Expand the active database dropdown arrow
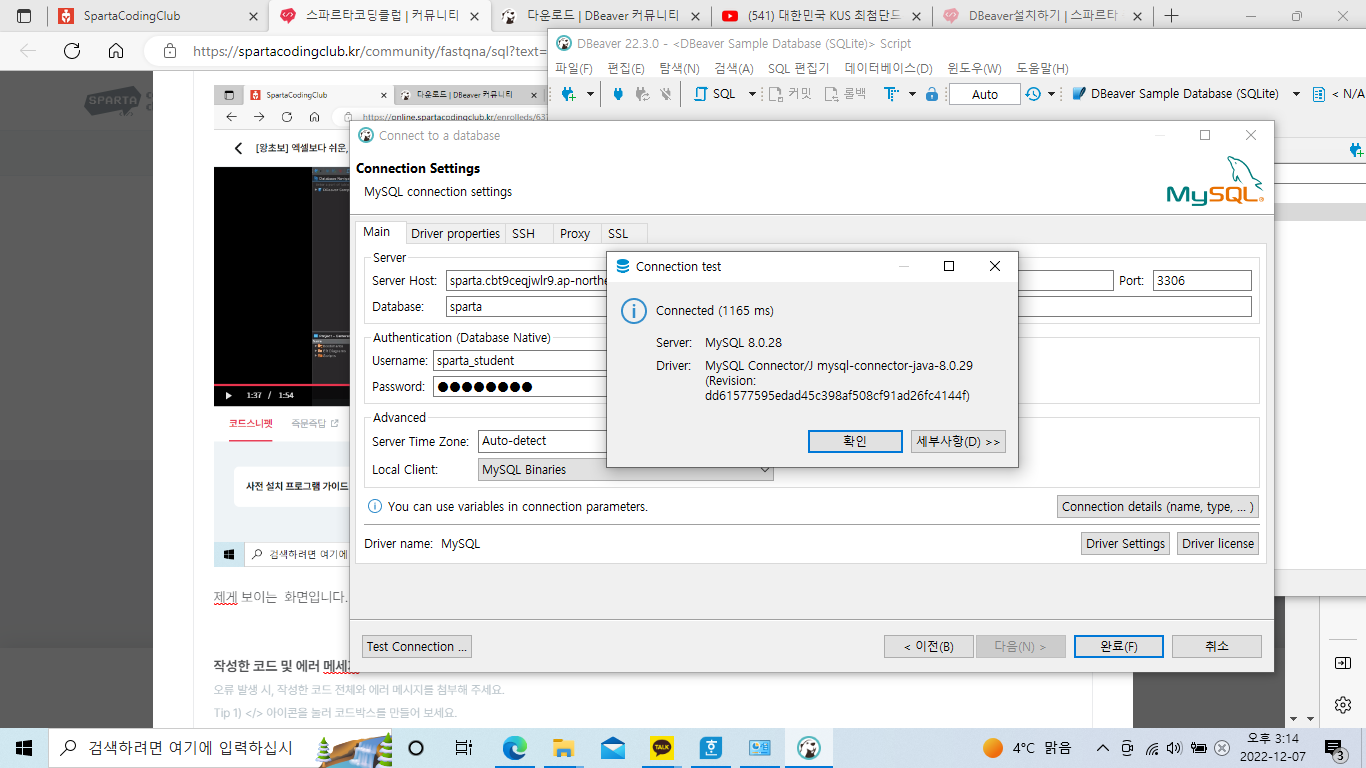1366x768 pixels. (1296, 94)
